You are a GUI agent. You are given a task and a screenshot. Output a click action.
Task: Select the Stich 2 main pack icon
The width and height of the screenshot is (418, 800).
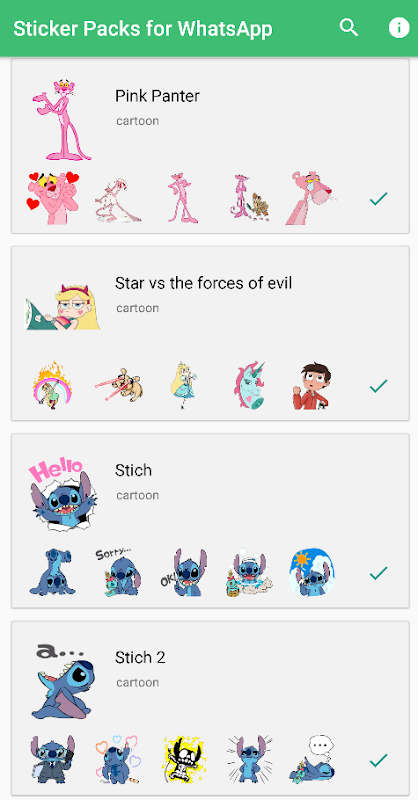point(63,682)
